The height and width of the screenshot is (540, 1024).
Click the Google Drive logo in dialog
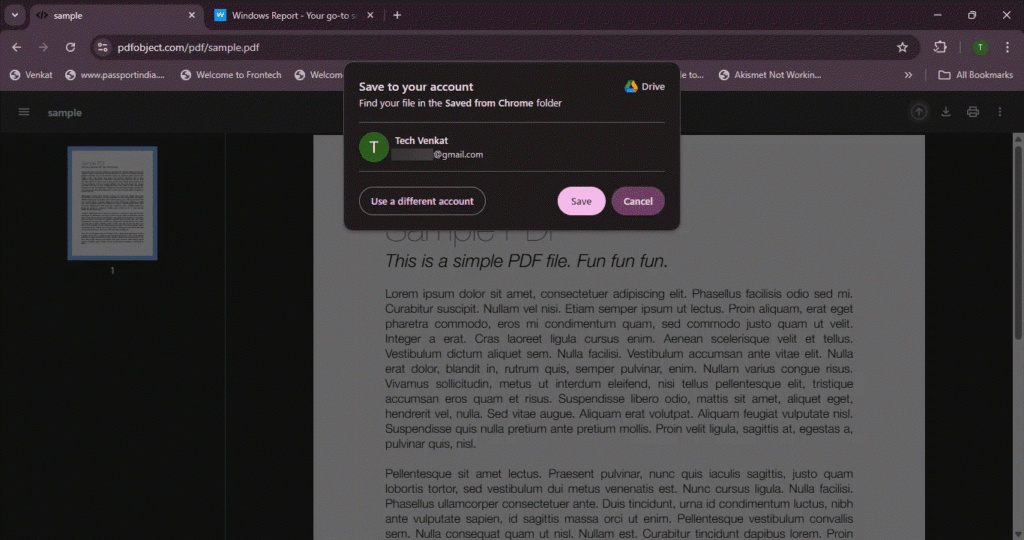pos(631,86)
